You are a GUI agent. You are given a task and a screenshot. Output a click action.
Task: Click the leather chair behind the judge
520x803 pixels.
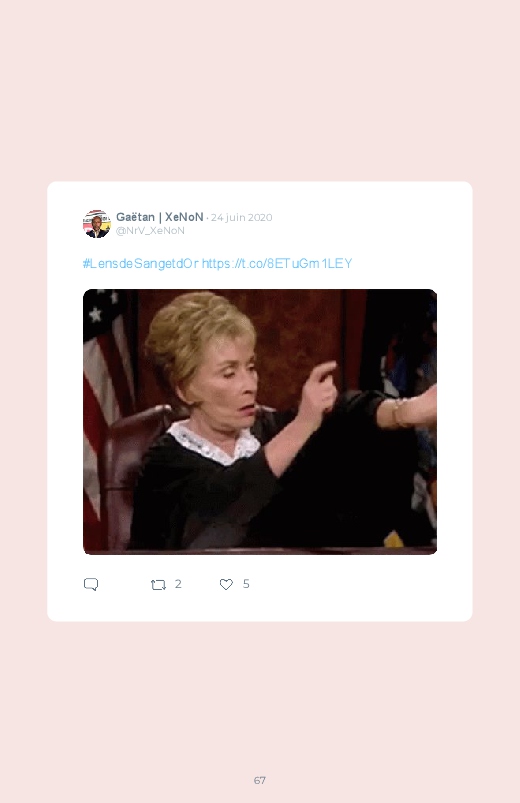[136, 461]
